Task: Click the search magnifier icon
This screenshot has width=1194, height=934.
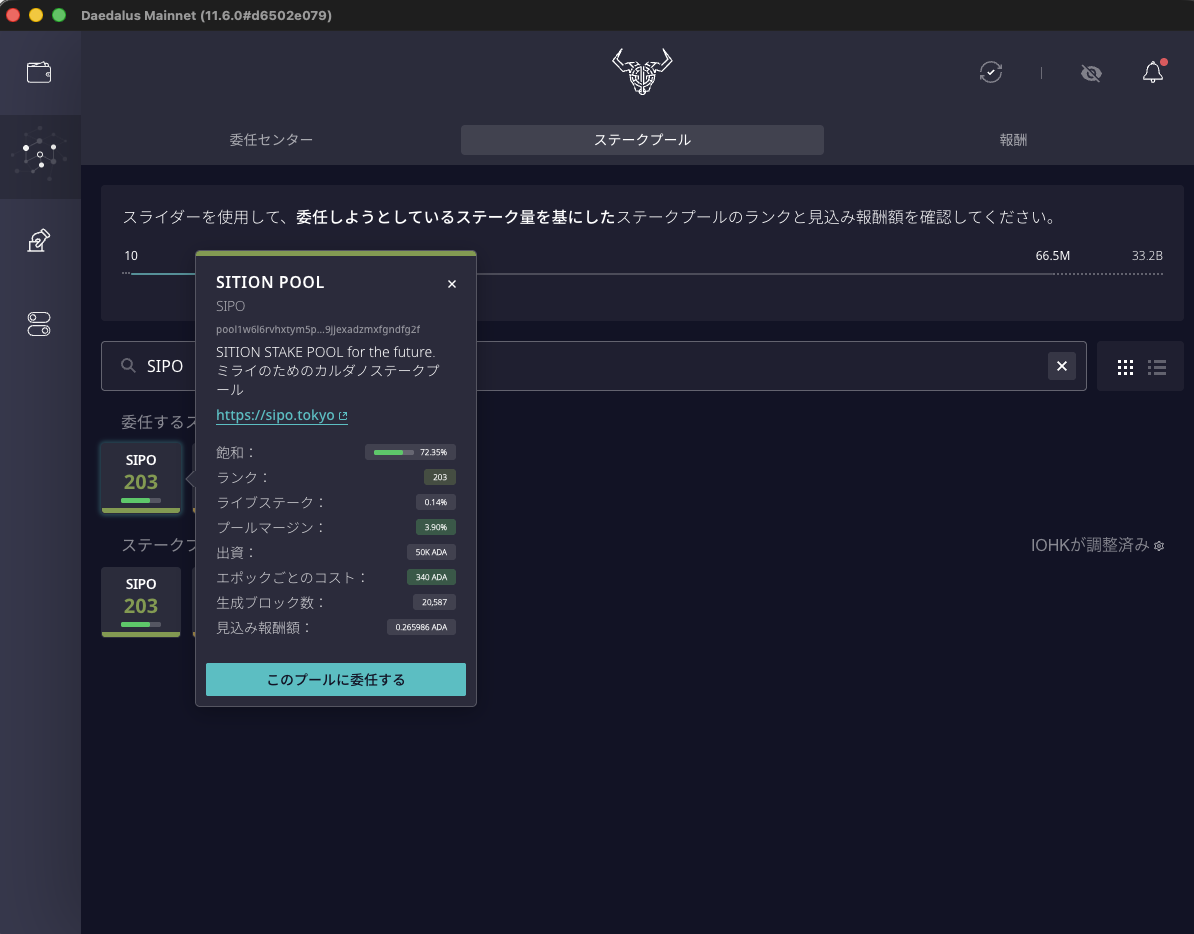Action: (x=128, y=366)
